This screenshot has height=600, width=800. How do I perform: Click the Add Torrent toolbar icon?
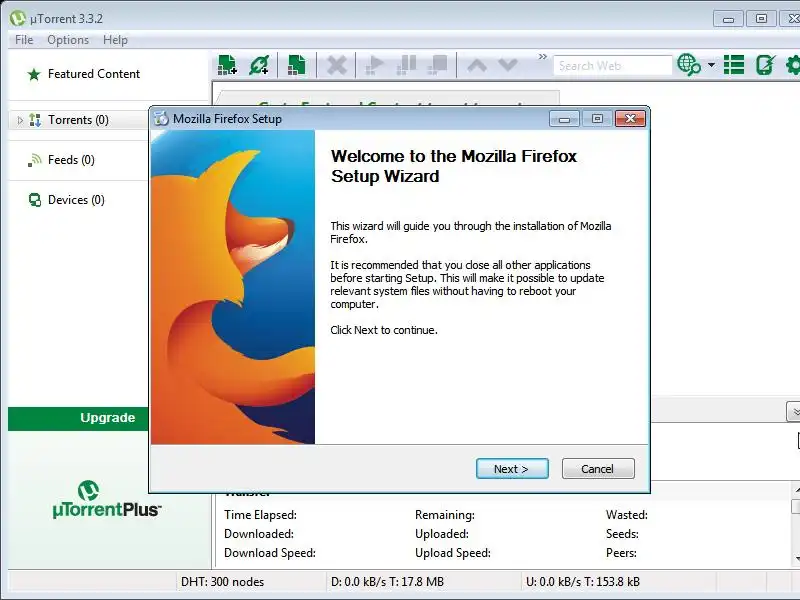[x=228, y=65]
